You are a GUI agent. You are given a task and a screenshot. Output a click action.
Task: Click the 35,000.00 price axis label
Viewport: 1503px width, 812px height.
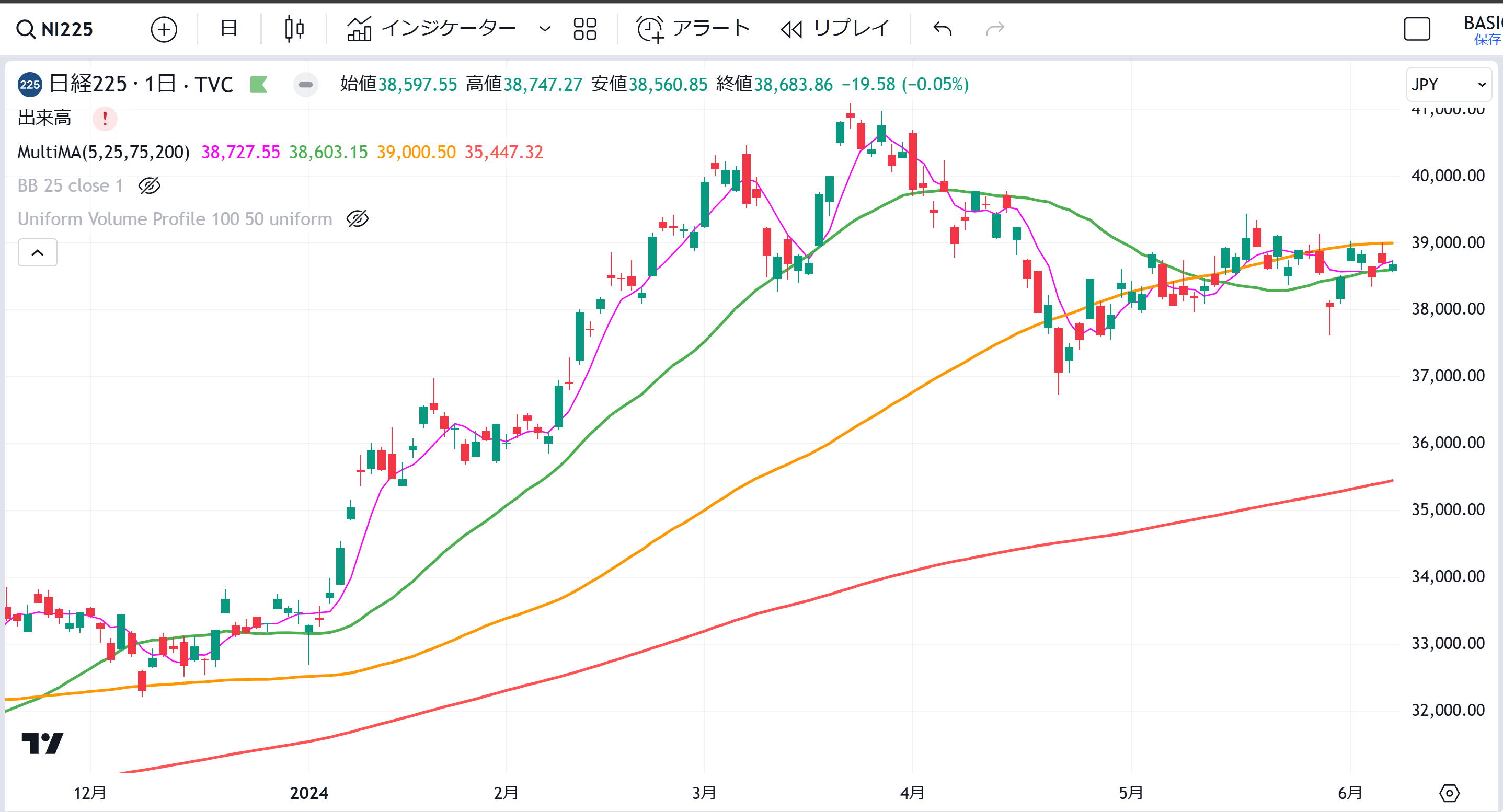[x=1448, y=510]
